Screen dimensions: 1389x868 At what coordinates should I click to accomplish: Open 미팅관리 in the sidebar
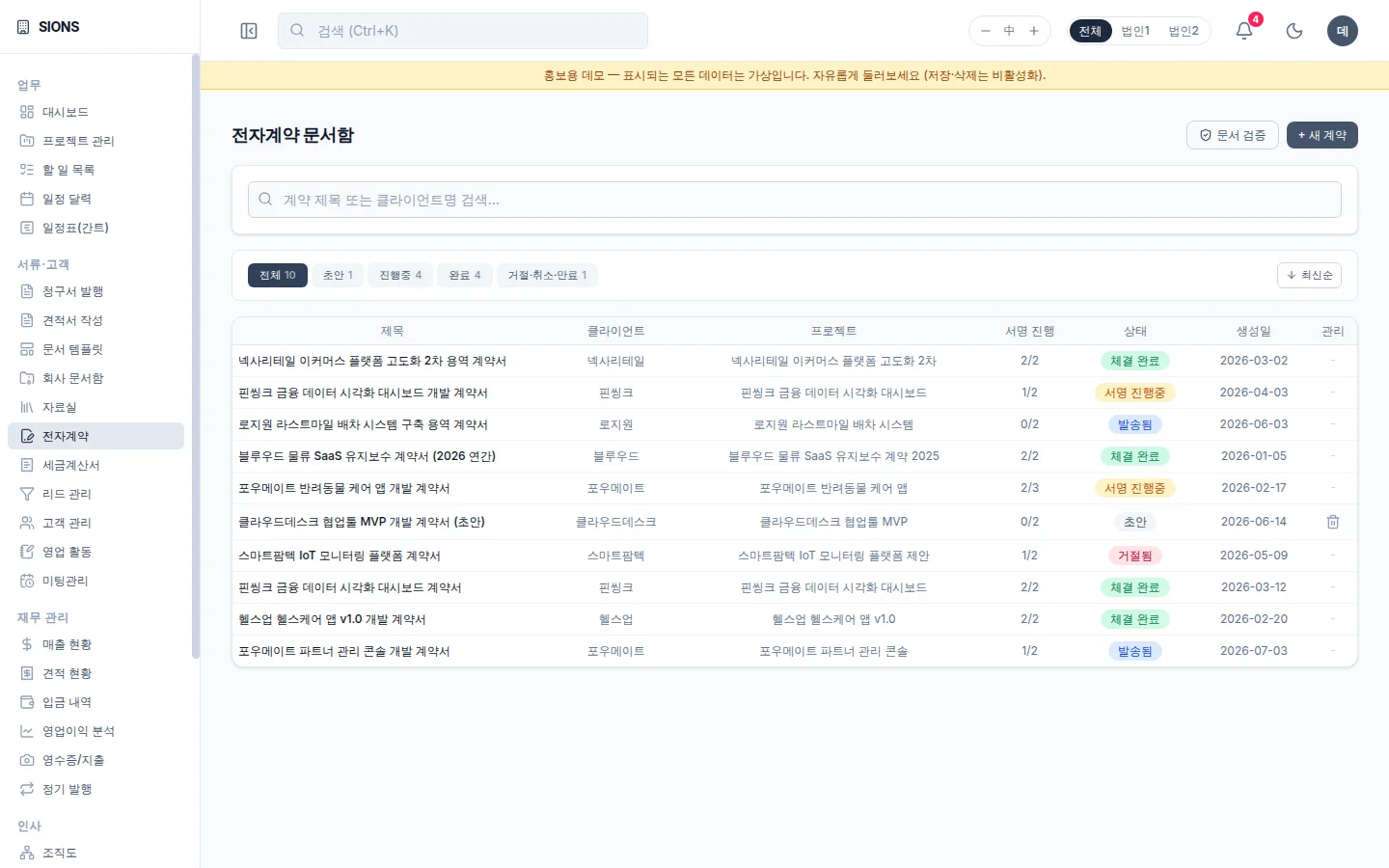[x=95, y=581]
